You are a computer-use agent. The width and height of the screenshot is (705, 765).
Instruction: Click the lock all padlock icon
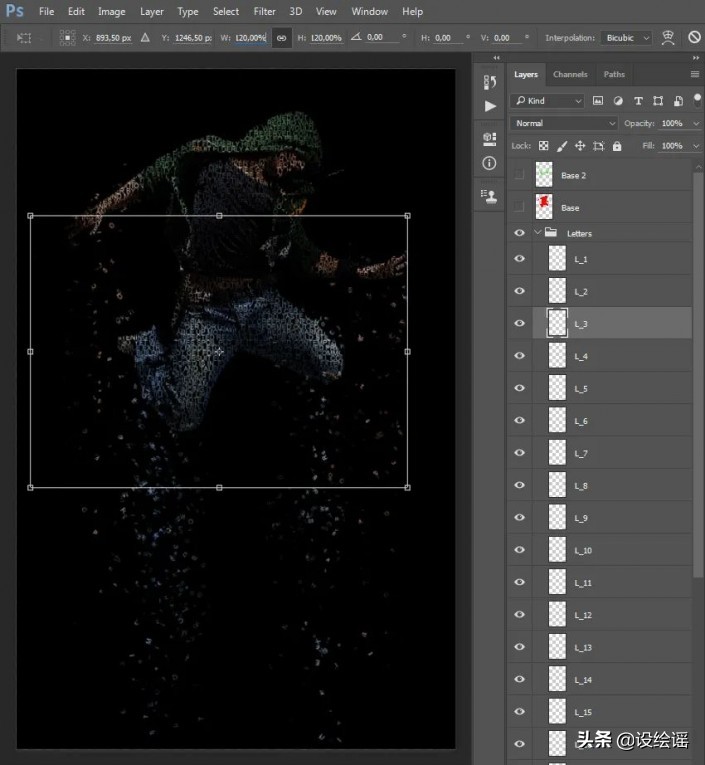[617, 146]
